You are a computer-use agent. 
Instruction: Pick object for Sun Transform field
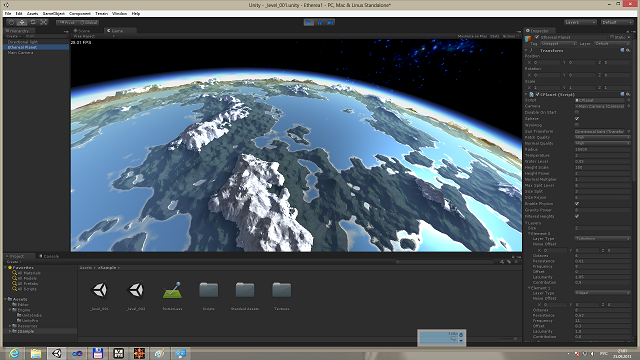coord(629,131)
